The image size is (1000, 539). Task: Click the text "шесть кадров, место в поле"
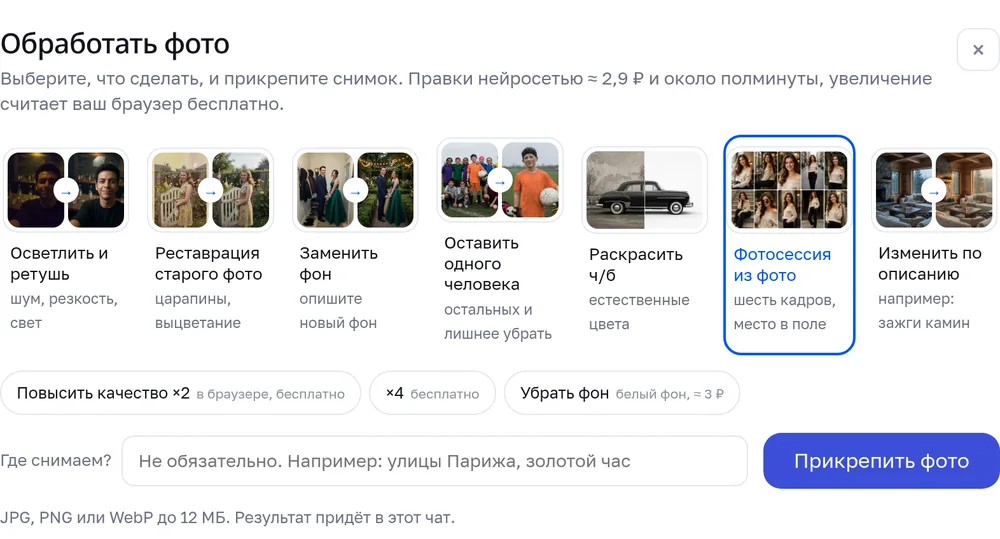click(x=784, y=312)
